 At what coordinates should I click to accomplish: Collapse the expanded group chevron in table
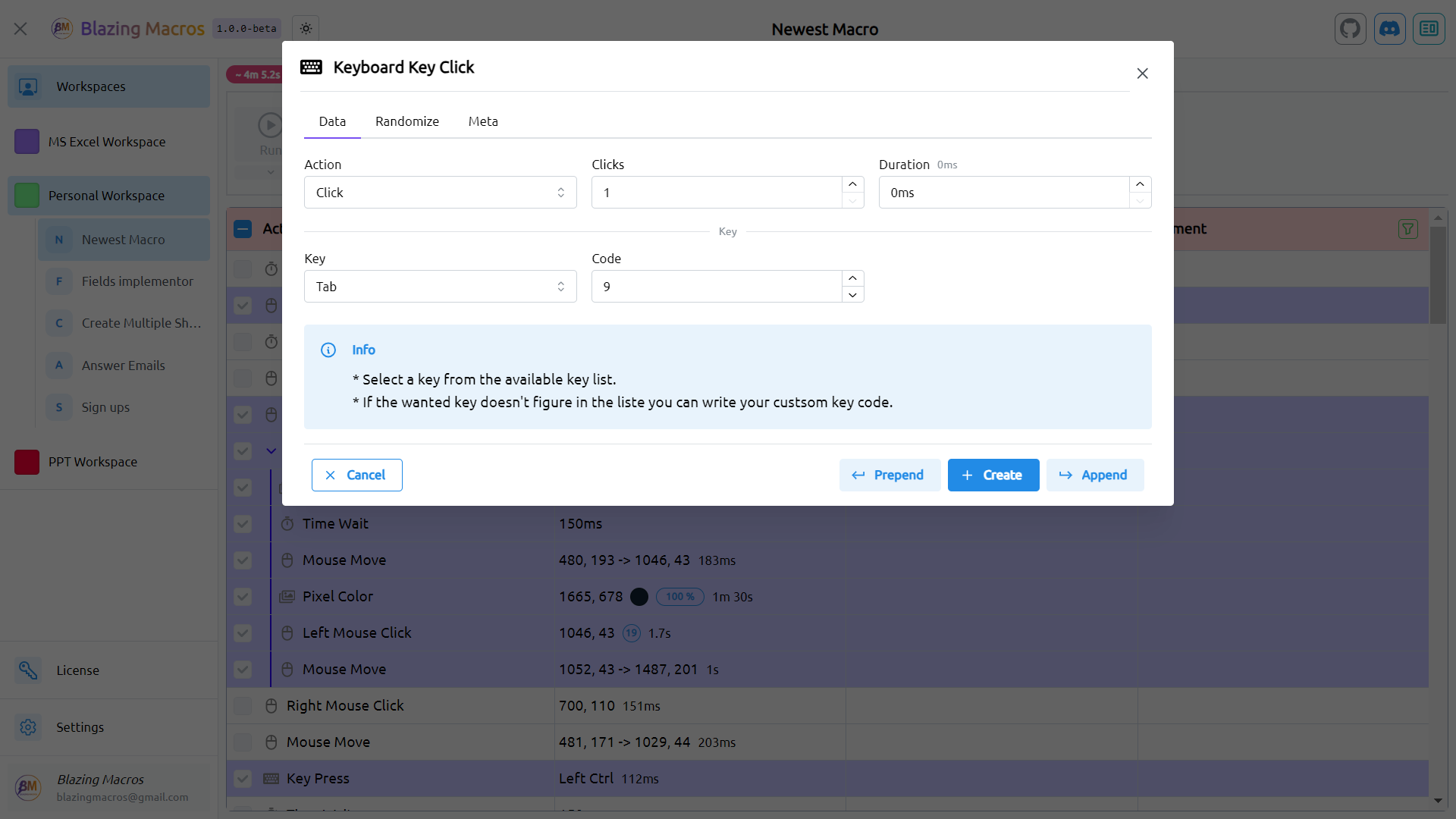pos(271,451)
